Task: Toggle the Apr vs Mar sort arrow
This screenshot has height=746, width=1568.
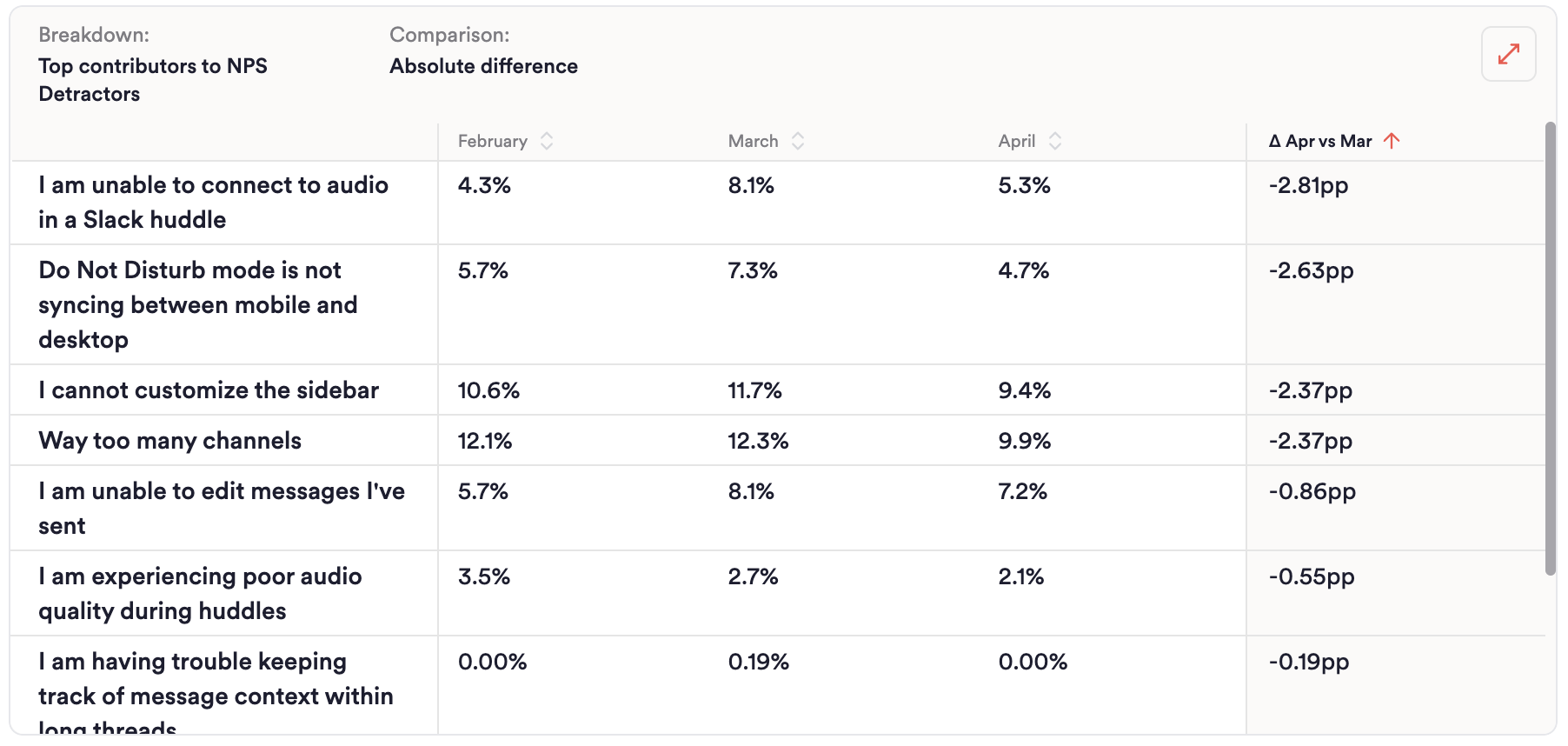Action: click(x=1392, y=141)
